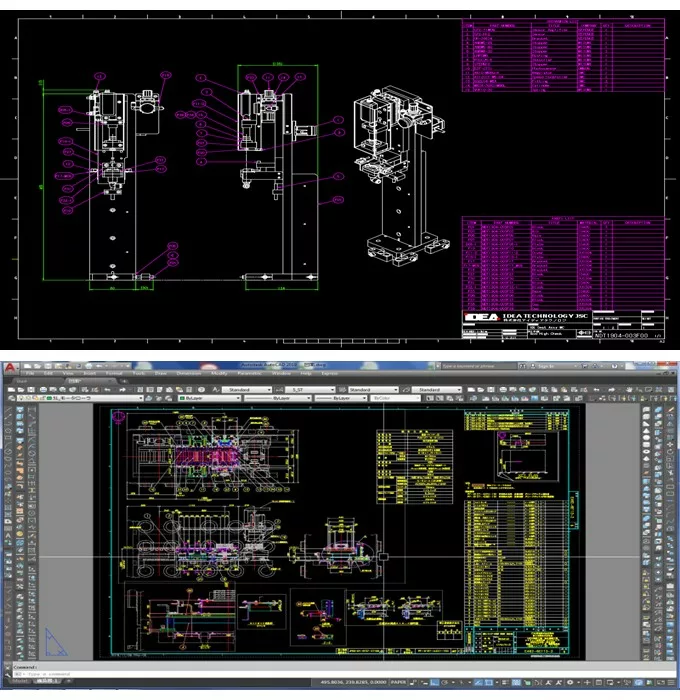Open the Help menu

pyautogui.click(x=306, y=373)
